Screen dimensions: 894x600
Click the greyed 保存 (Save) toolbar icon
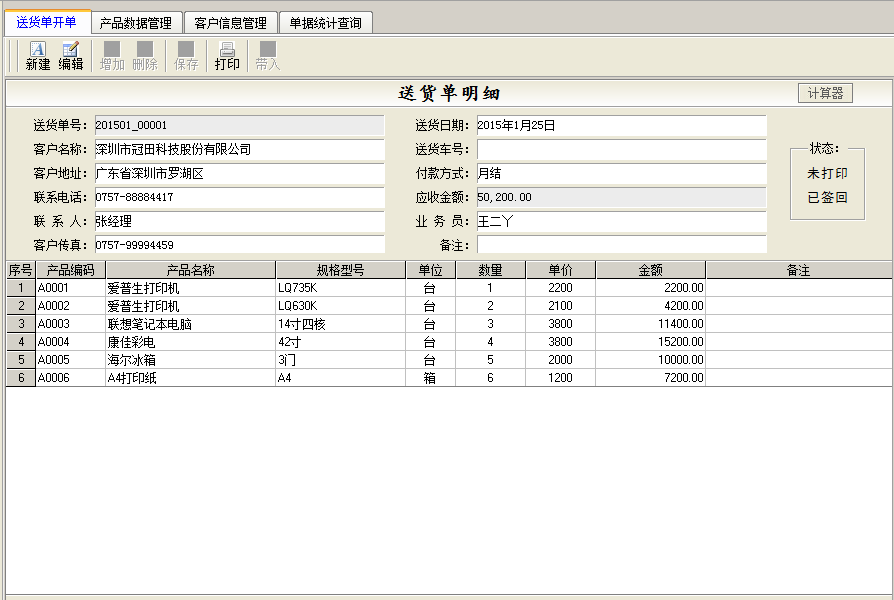click(x=186, y=56)
